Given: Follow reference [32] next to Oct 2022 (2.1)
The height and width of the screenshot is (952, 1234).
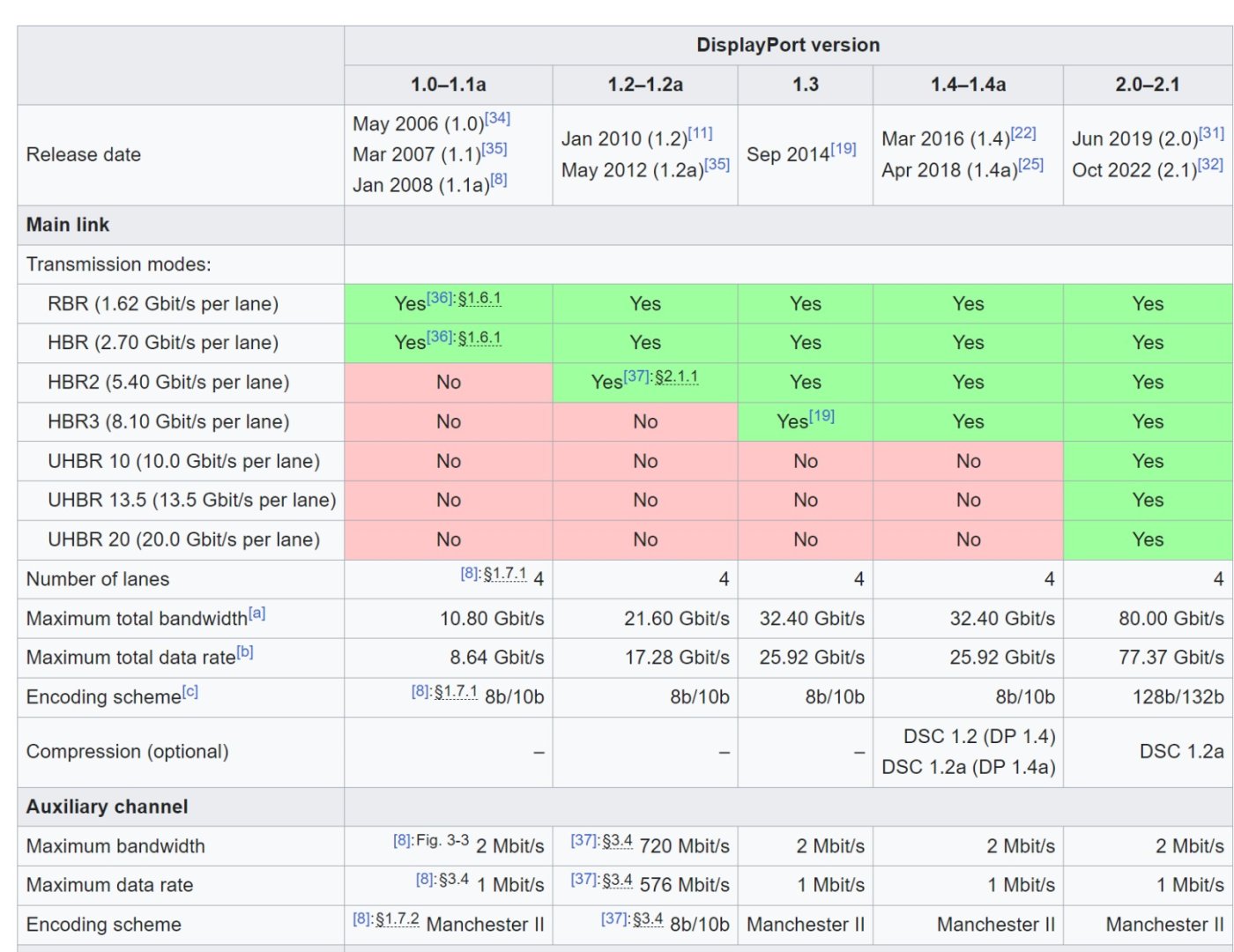Looking at the screenshot, I should point(1210,165).
